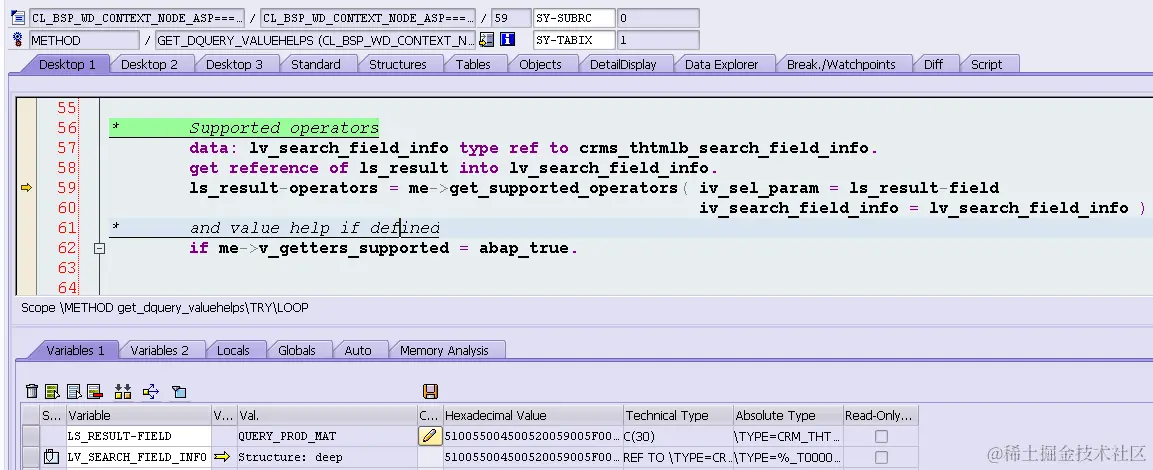Click the icon with two down arrows over boxes
Screen dimensions: 1153x470
click(123, 391)
